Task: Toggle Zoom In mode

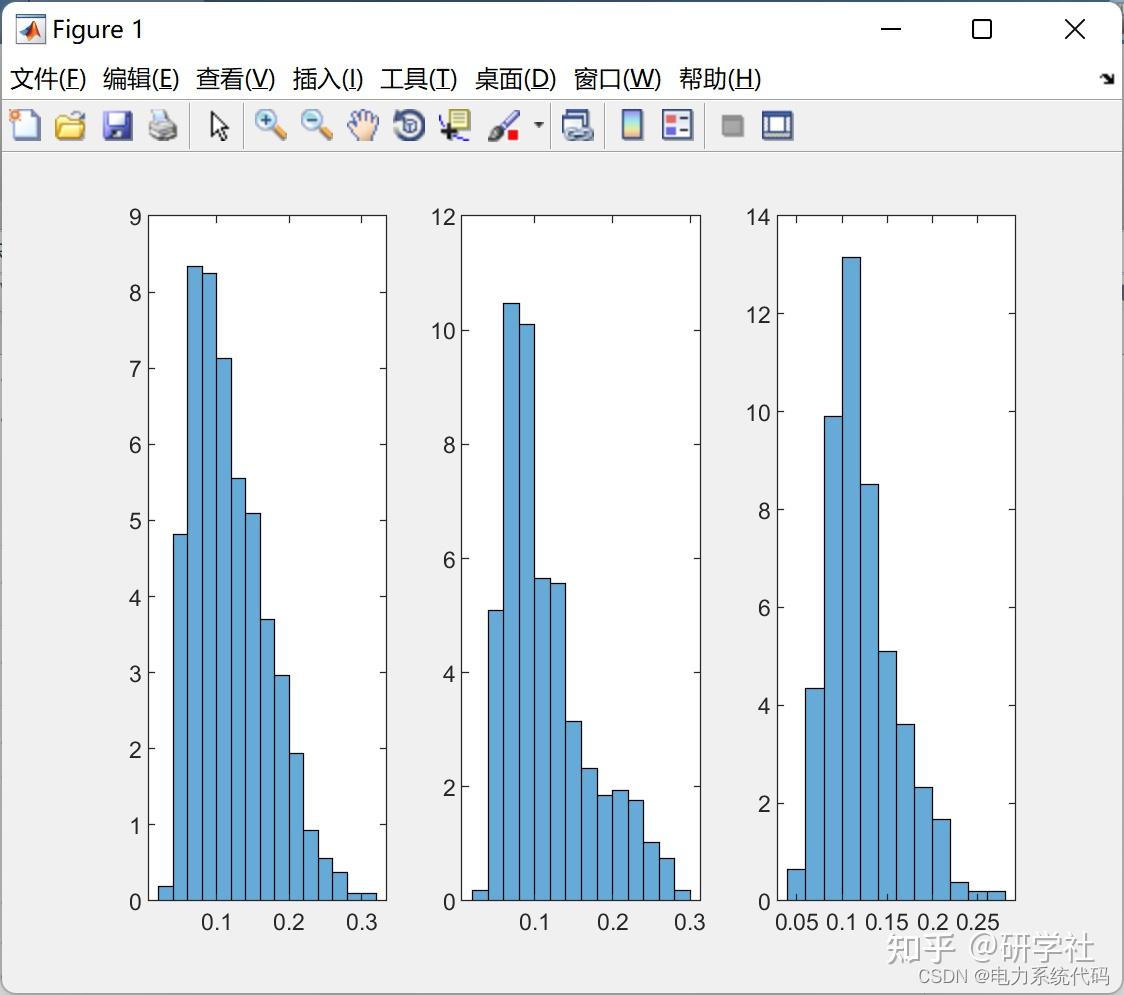Action: (269, 125)
